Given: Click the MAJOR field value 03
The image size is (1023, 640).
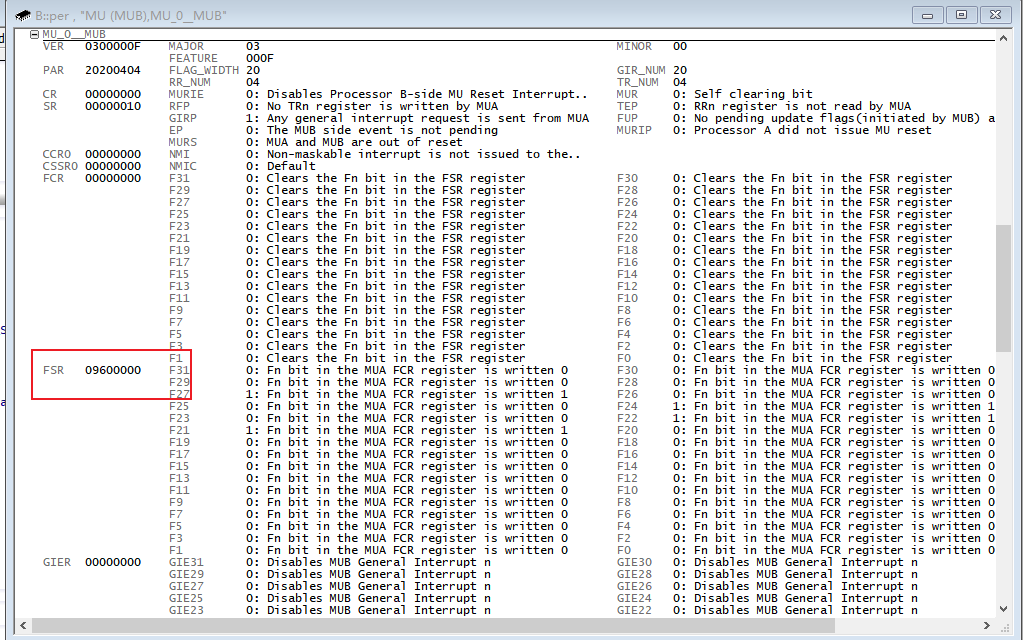Looking at the screenshot, I should point(253,46).
